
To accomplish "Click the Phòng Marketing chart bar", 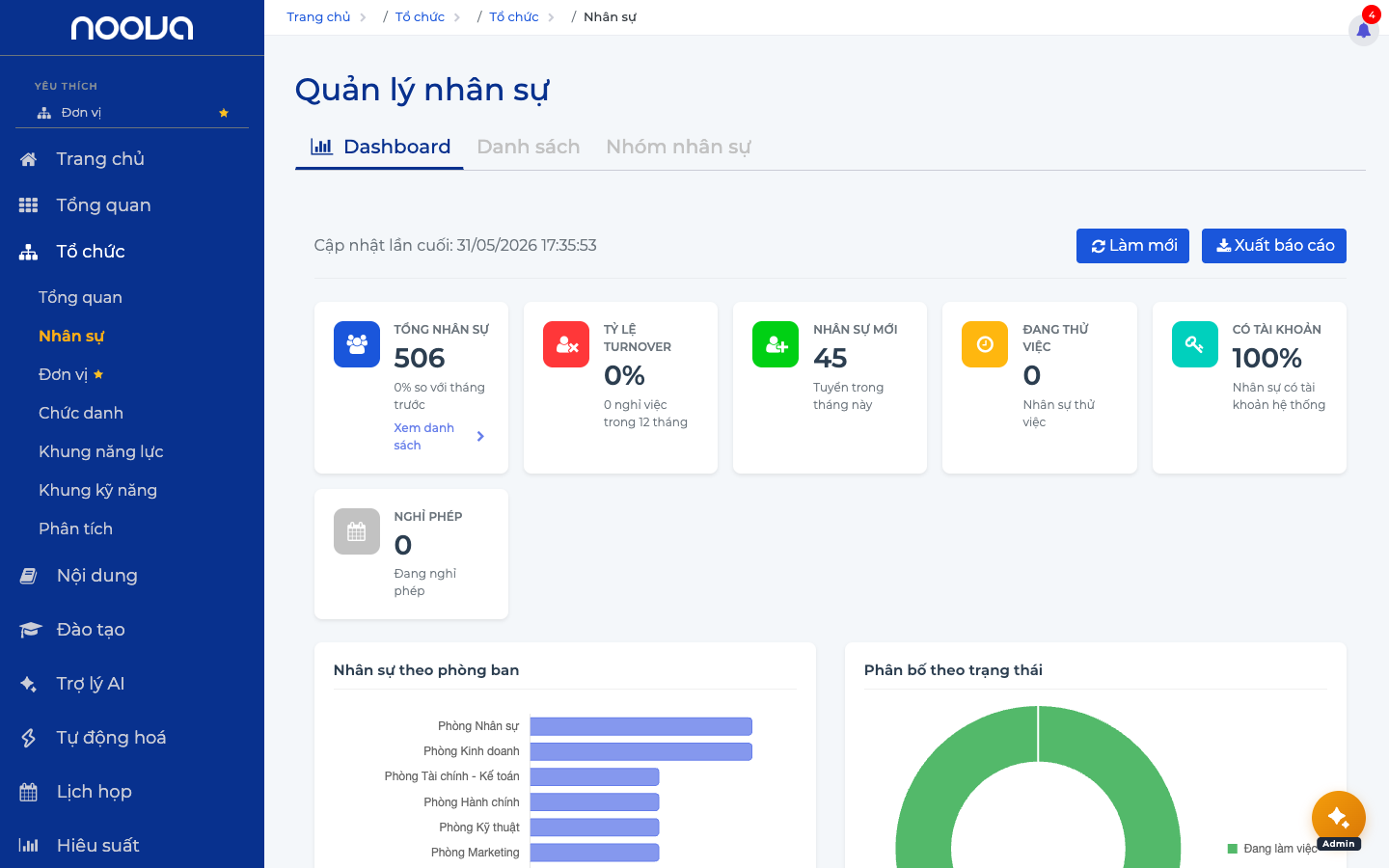I will click(594, 853).
